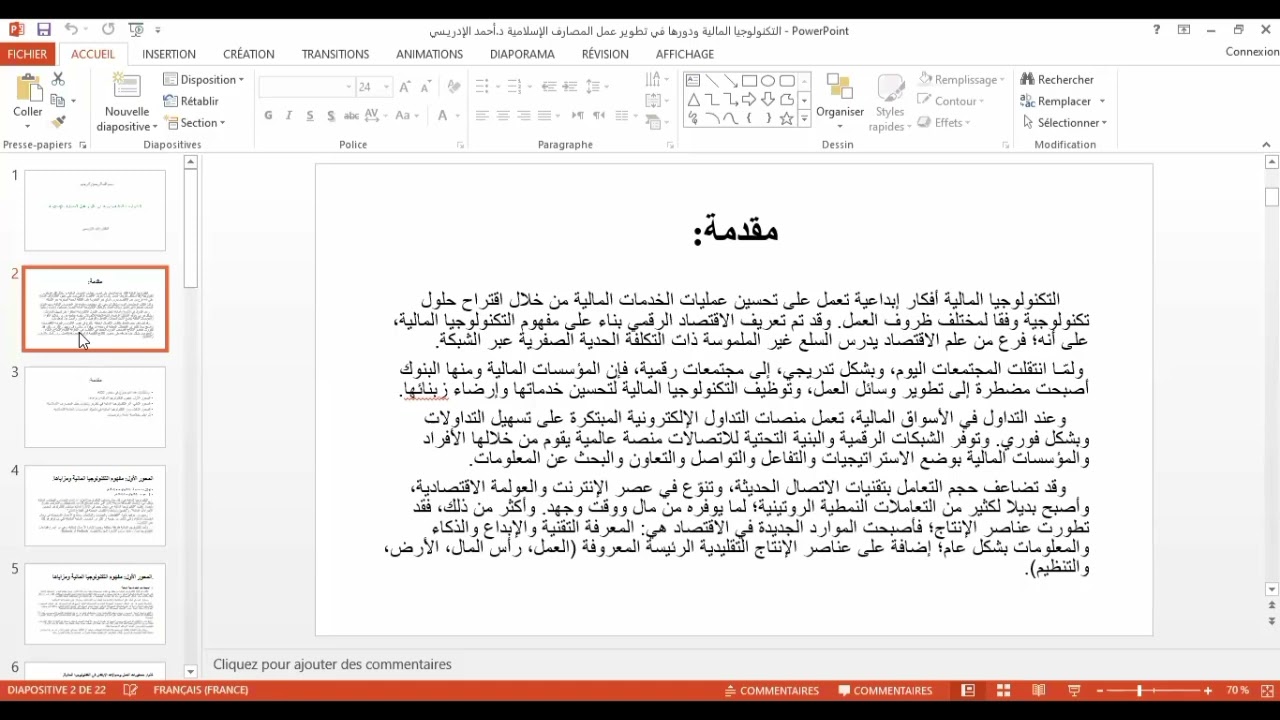The image size is (1280, 720).
Task: Select slide 3 thumbnail
Action: pos(95,407)
